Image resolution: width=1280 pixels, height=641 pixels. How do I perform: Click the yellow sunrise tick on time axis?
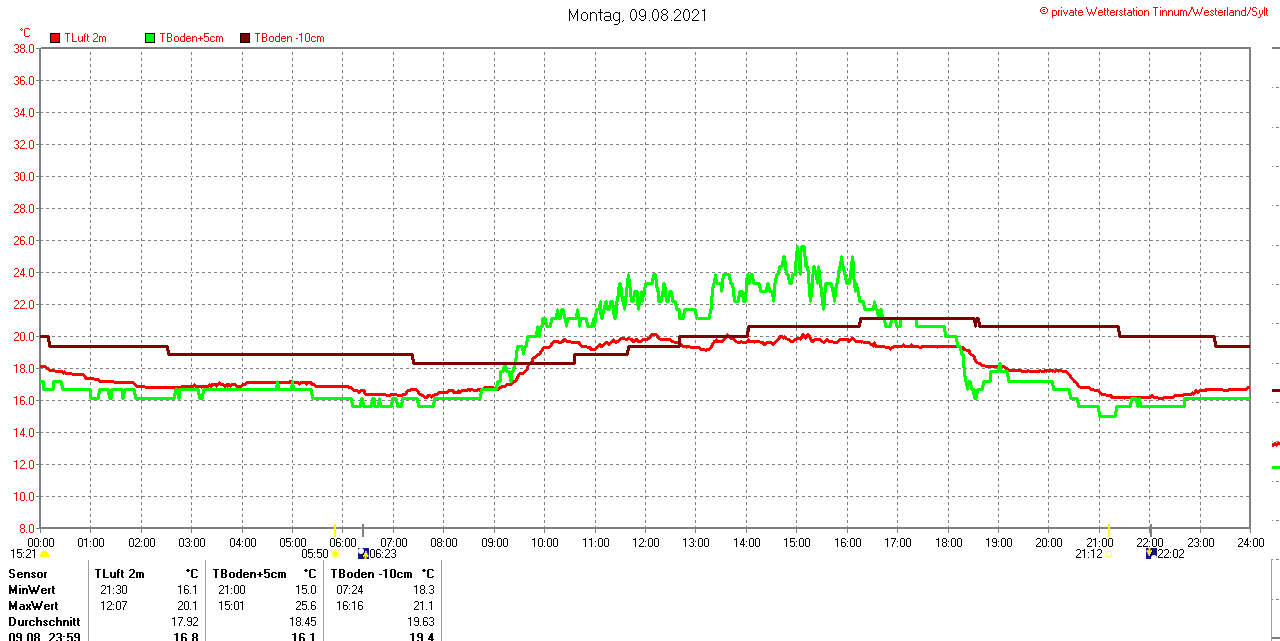[x=334, y=531]
